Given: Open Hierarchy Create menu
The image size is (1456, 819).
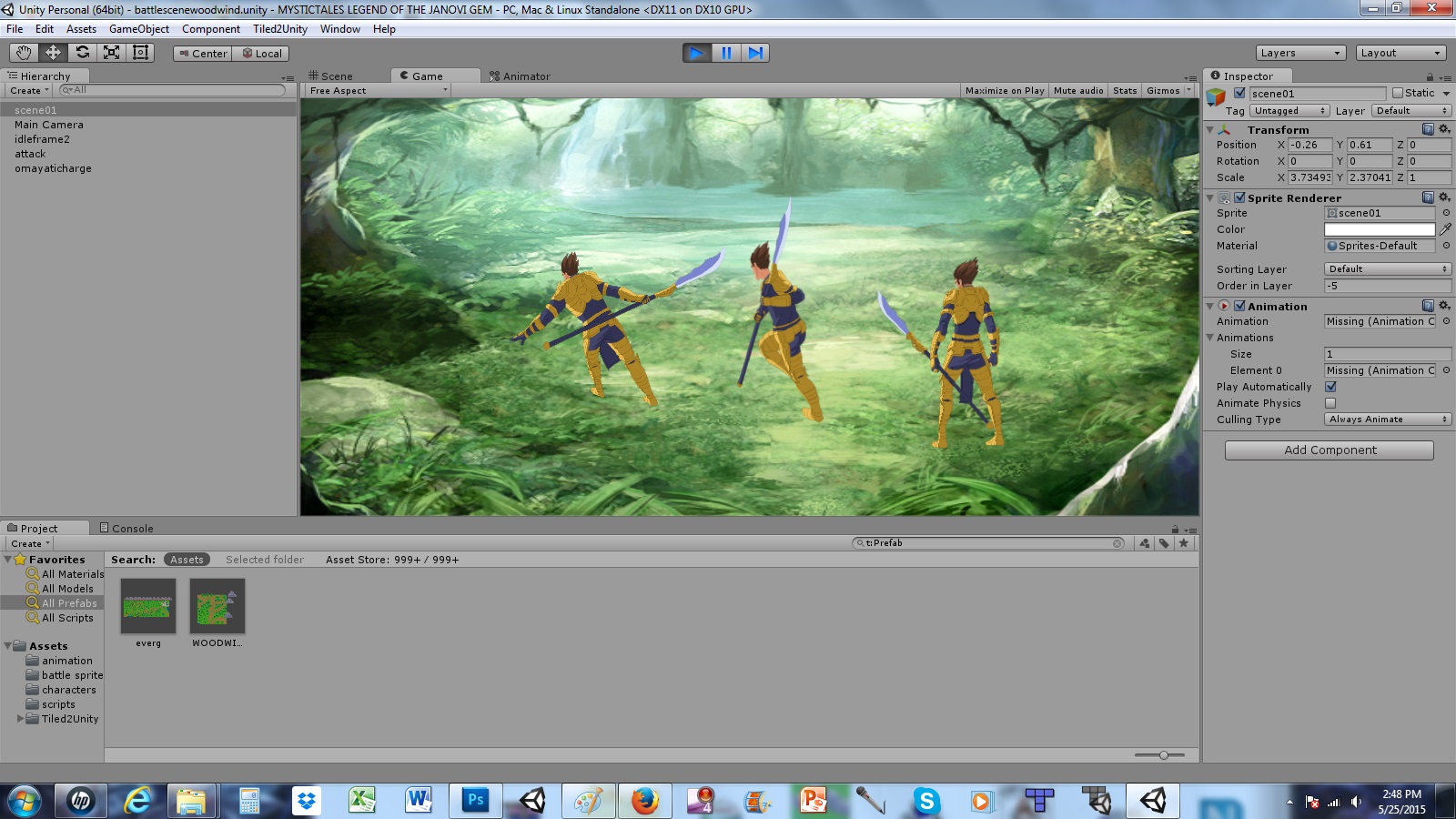Looking at the screenshot, I should [x=30, y=91].
